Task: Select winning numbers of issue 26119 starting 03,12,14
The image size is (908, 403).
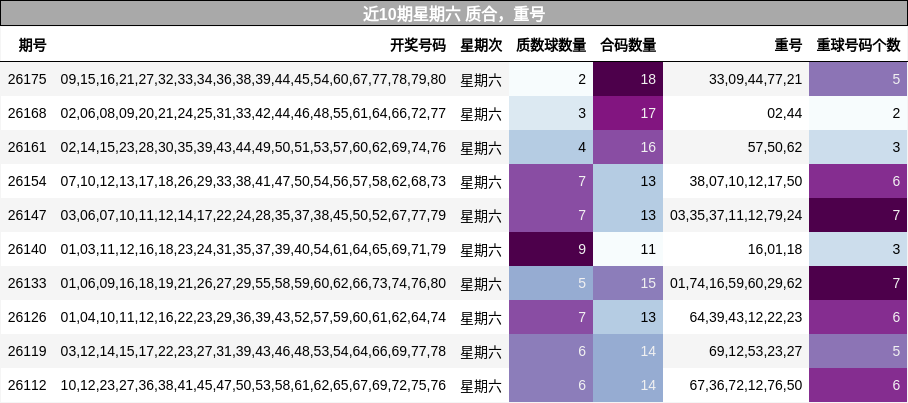Action: coord(253,351)
